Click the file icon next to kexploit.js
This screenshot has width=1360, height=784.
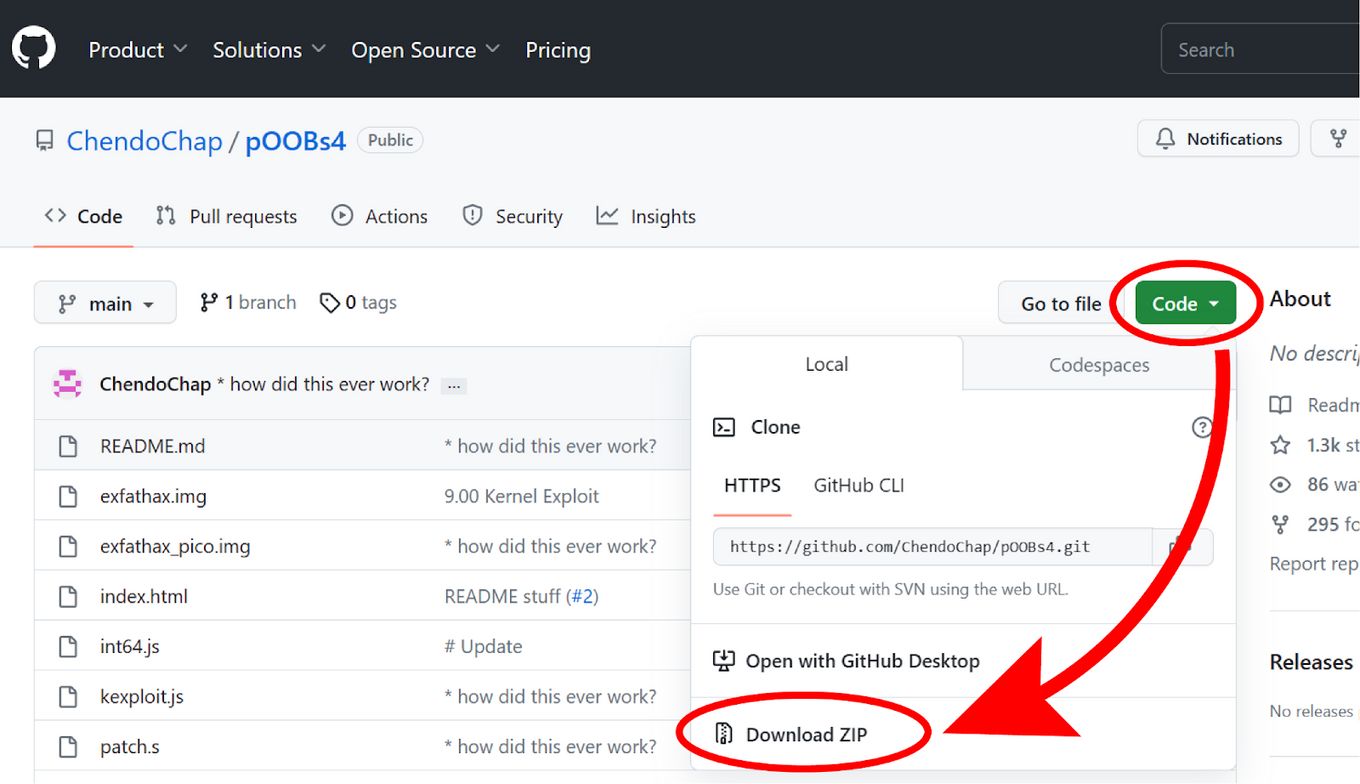[x=67, y=696]
